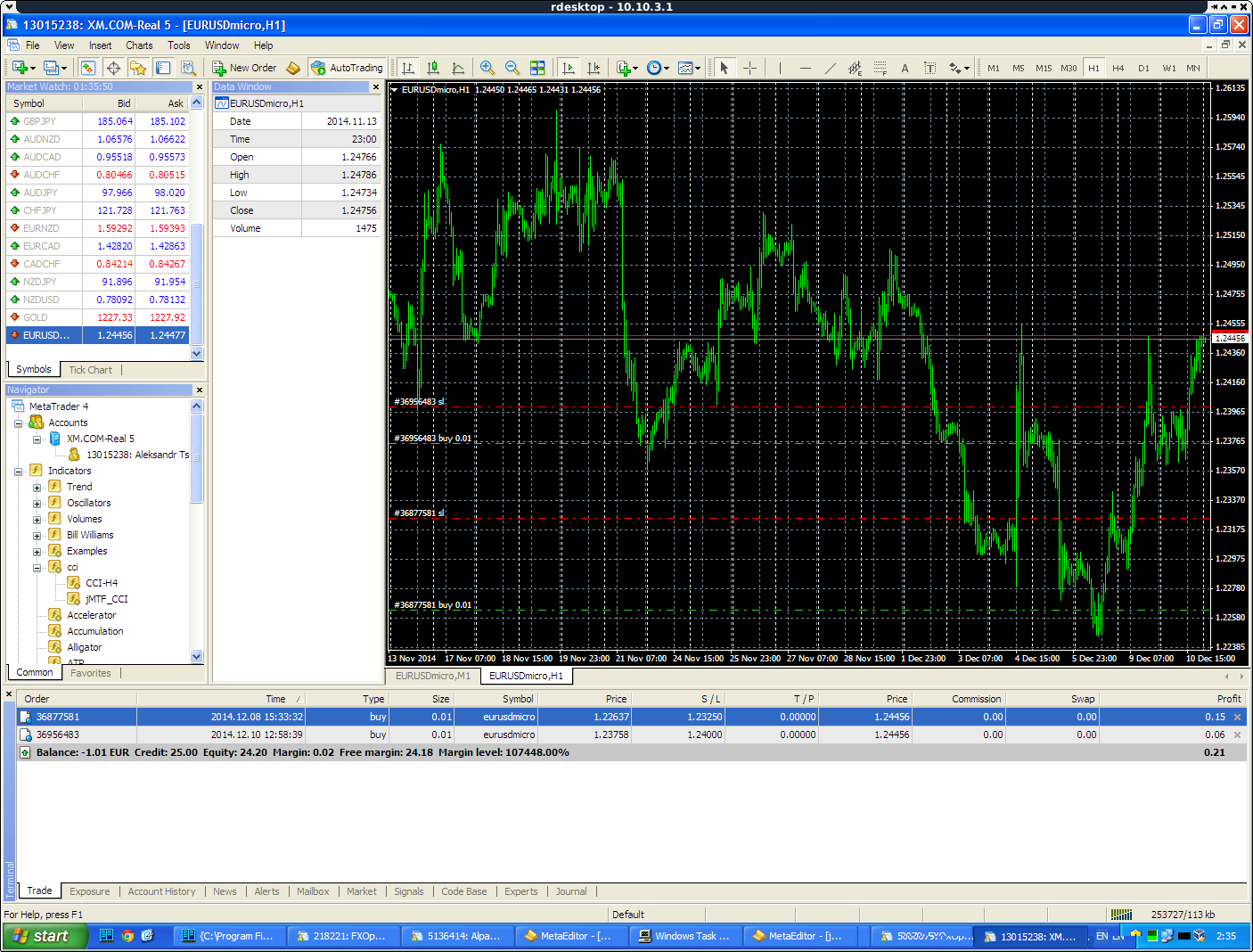Zoom in on the chart

coord(487,68)
